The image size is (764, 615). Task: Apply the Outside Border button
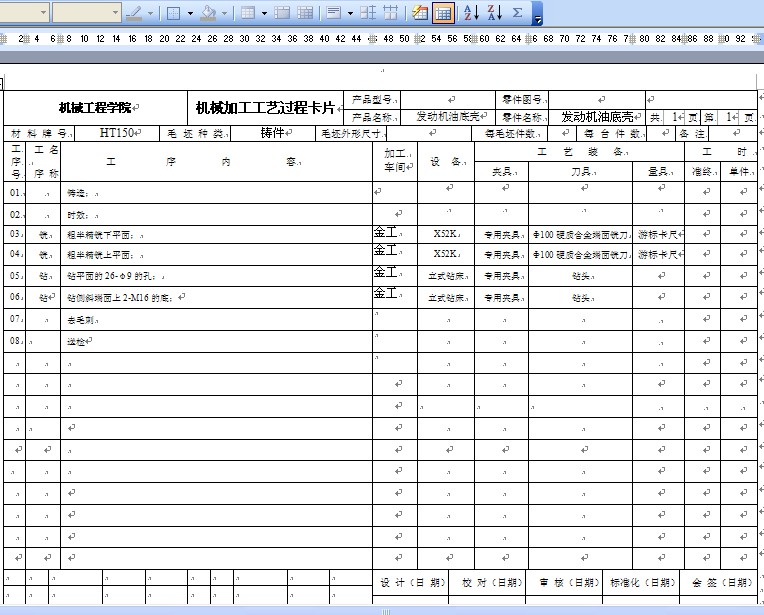pyautogui.click(x=173, y=13)
